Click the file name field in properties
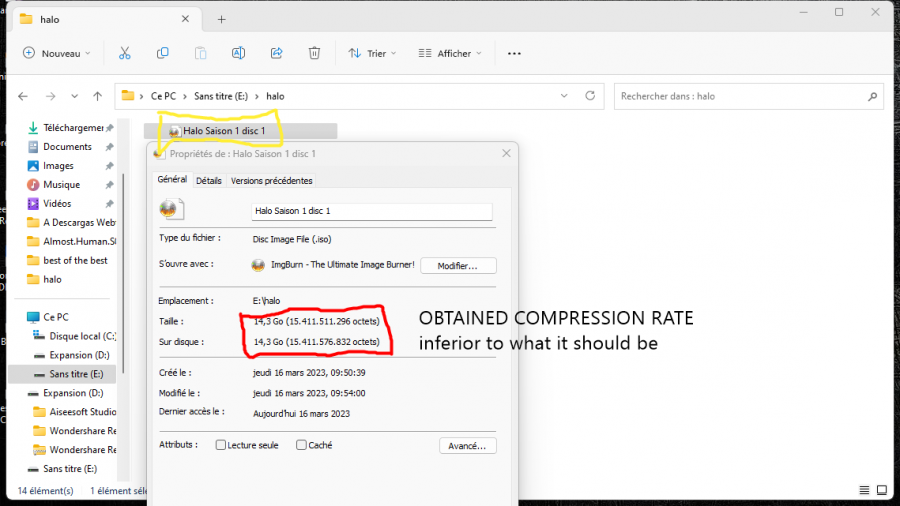Image resolution: width=900 pixels, height=506 pixels. click(x=371, y=211)
